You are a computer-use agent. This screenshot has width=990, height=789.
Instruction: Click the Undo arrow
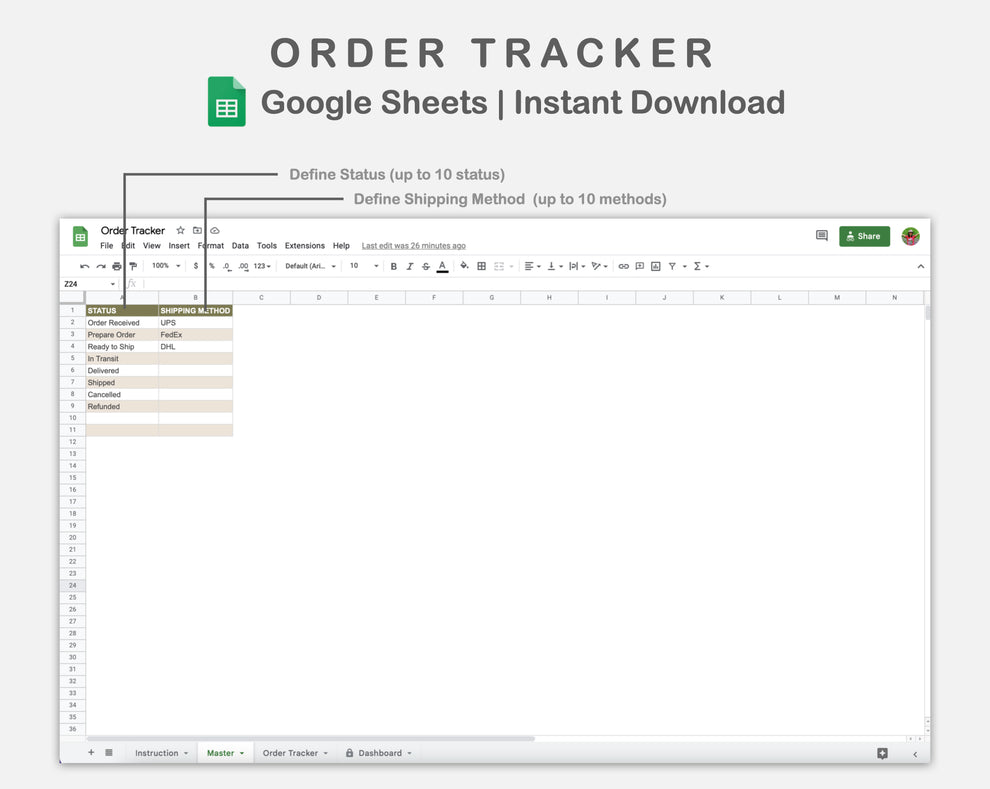84,266
